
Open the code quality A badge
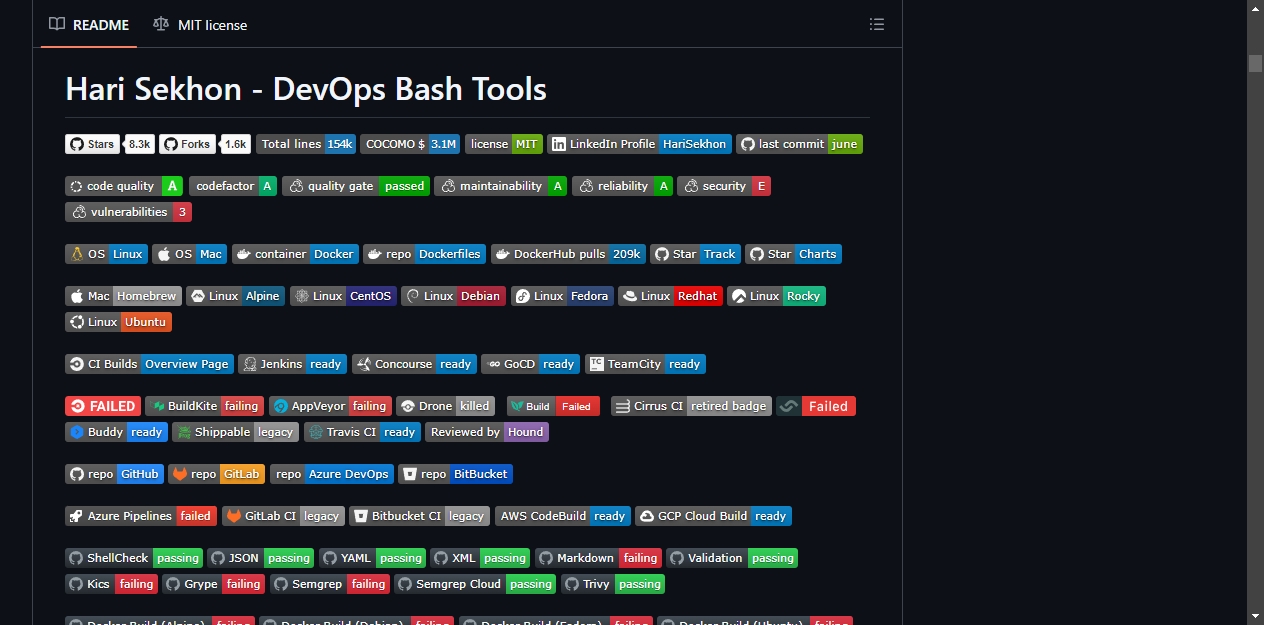point(124,186)
